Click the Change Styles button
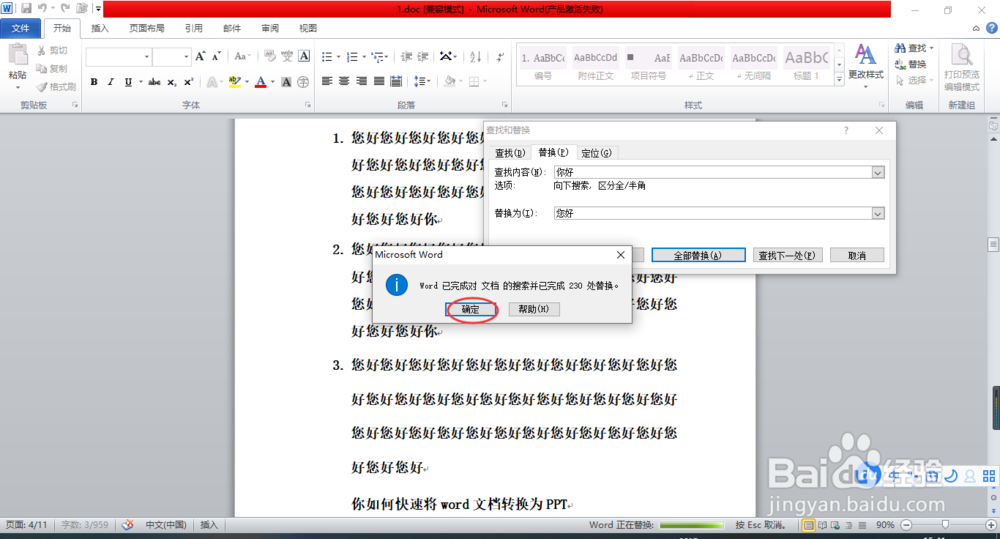 coord(865,65)
